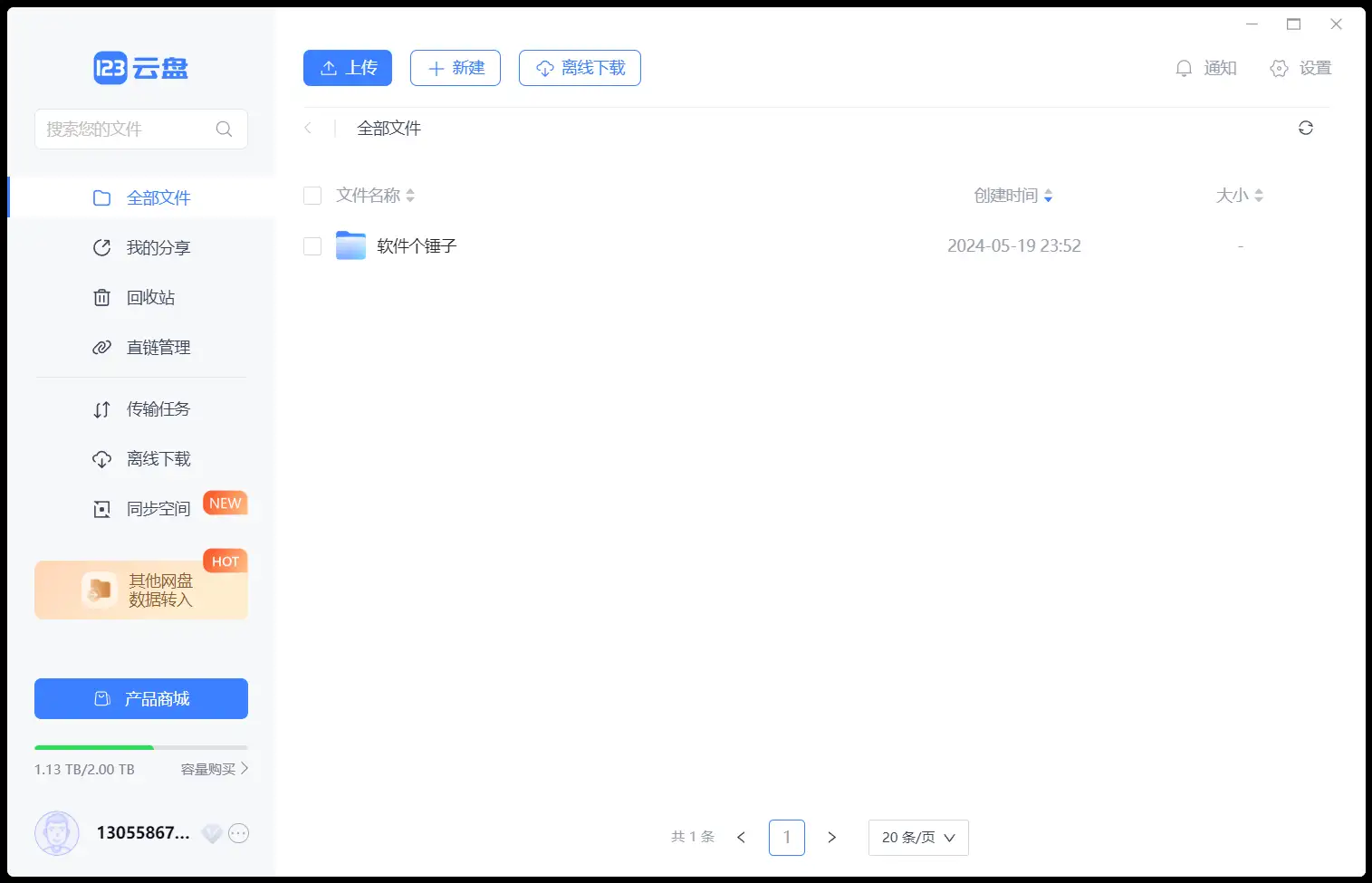The width and height of the screenshot is (1372, 883).
Task: Click the user avatar picture
Action: coord(57,833)
